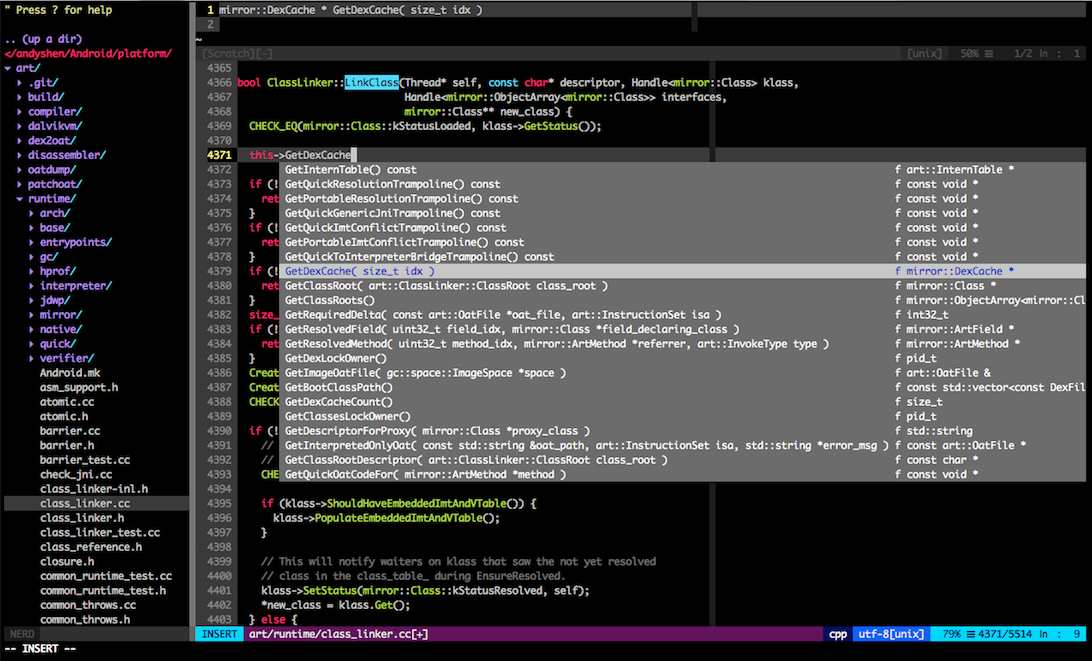The width and height of the screenshot is (1092, 661).
Task: Click the utf-8[unix] encoding segment
Action: pos(891,635)
